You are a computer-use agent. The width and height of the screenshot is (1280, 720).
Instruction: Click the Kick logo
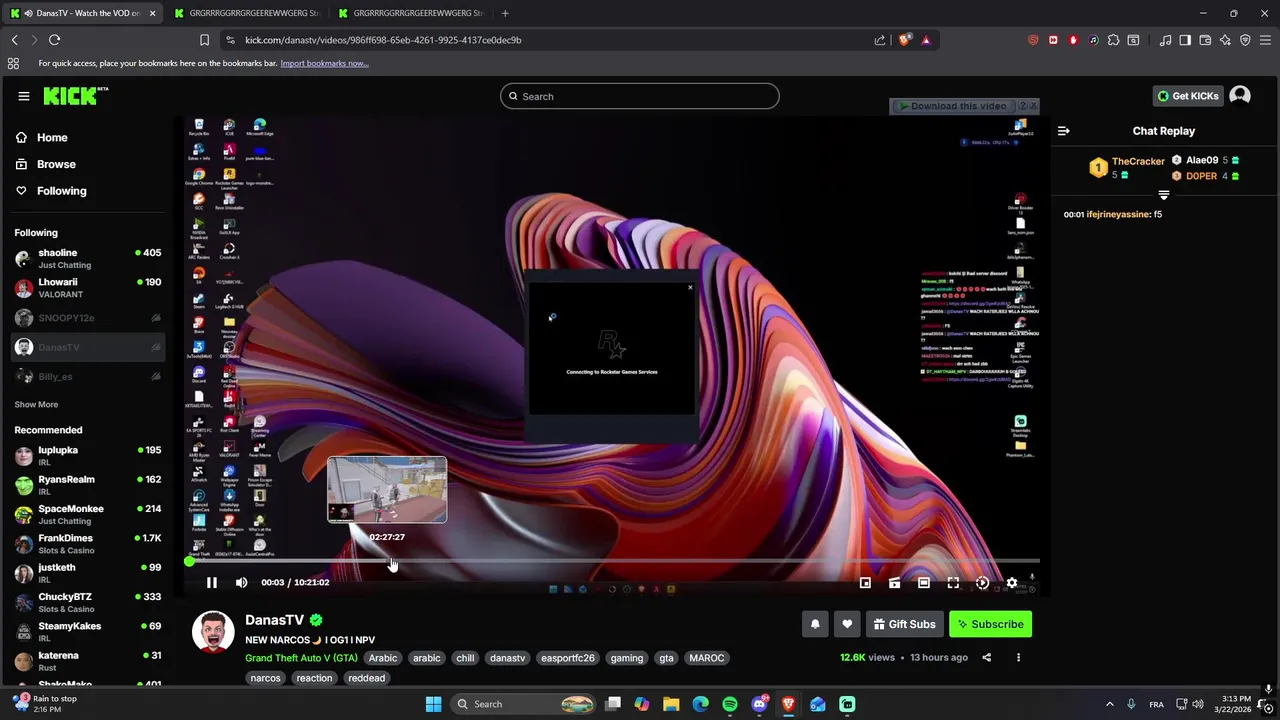click(x=75, y=96)
